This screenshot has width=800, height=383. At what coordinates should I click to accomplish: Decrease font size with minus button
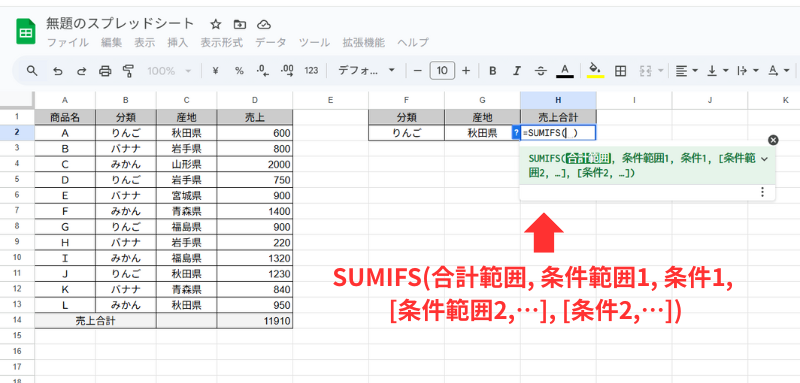(417, 70)
